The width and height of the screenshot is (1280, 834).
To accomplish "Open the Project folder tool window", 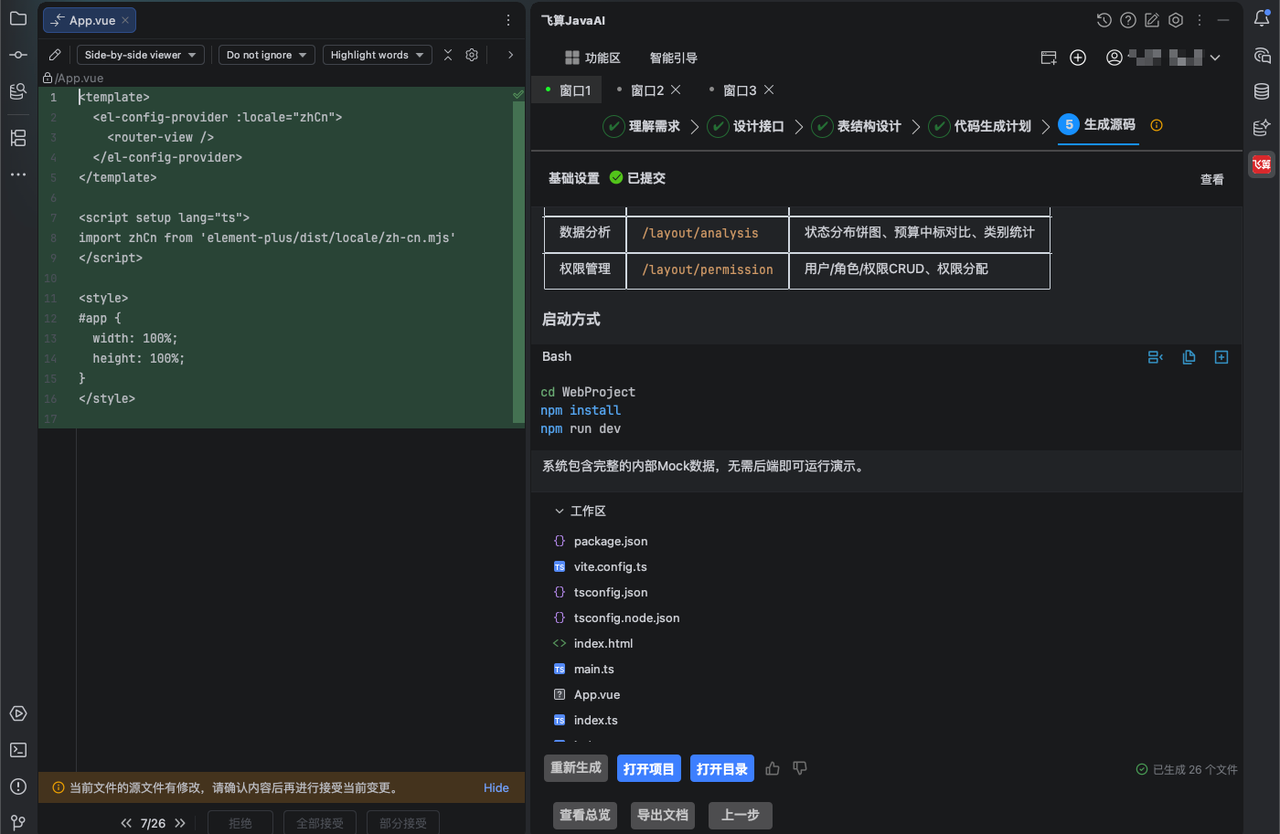I will point(18,19).
